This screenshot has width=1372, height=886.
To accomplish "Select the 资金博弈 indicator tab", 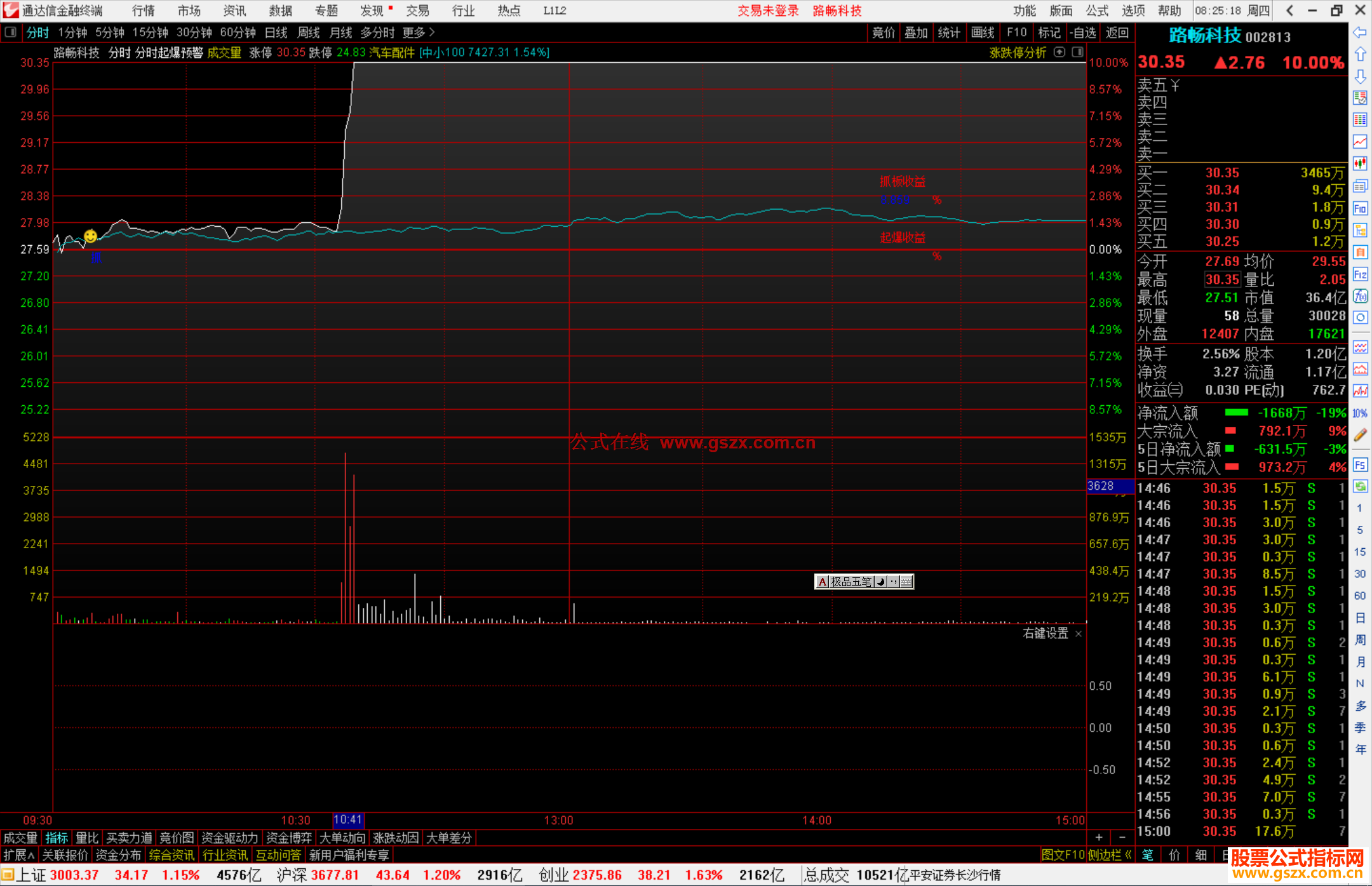I will 289,838.
